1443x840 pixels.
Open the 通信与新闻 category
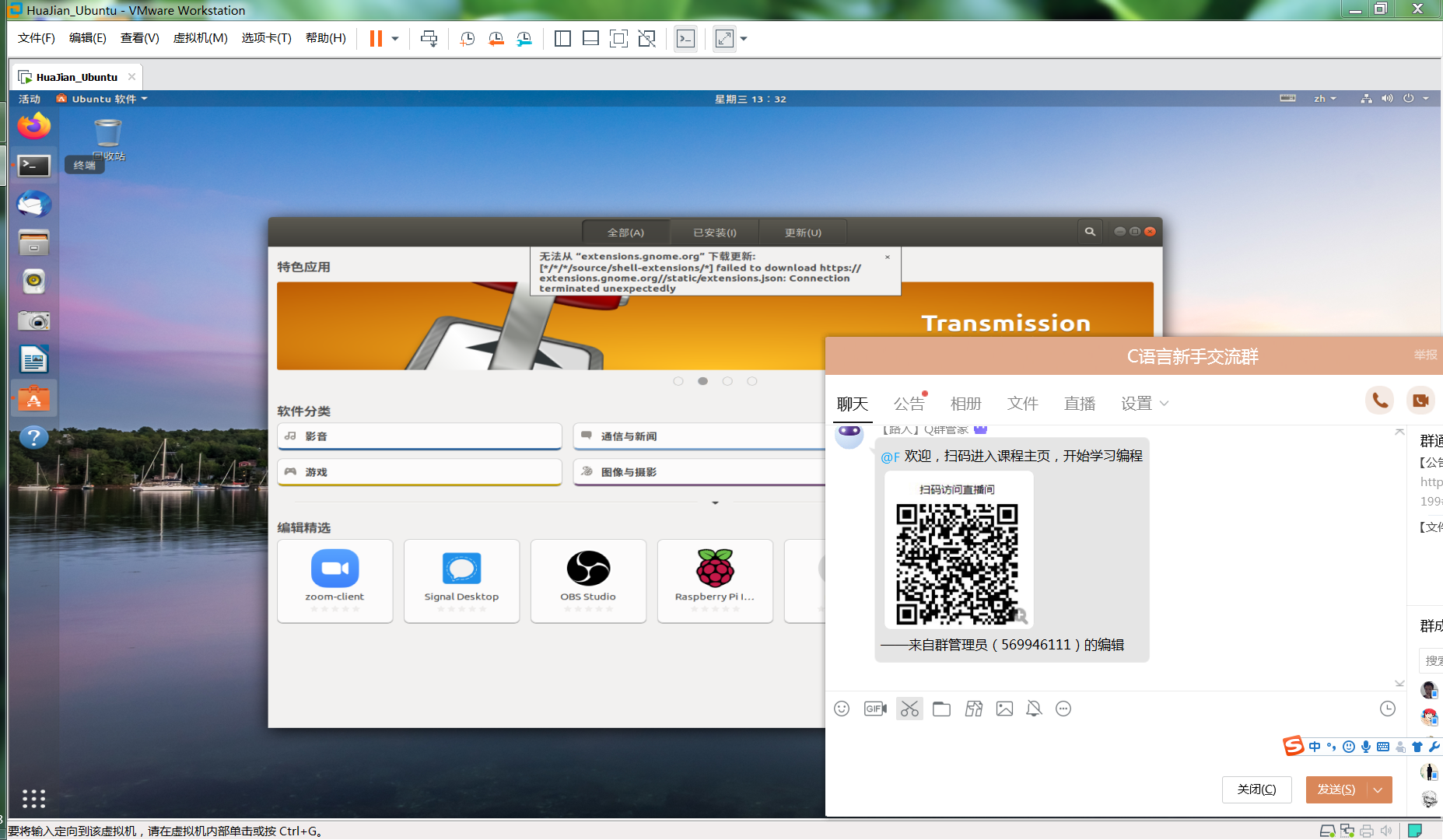click(x=699, y=436)
